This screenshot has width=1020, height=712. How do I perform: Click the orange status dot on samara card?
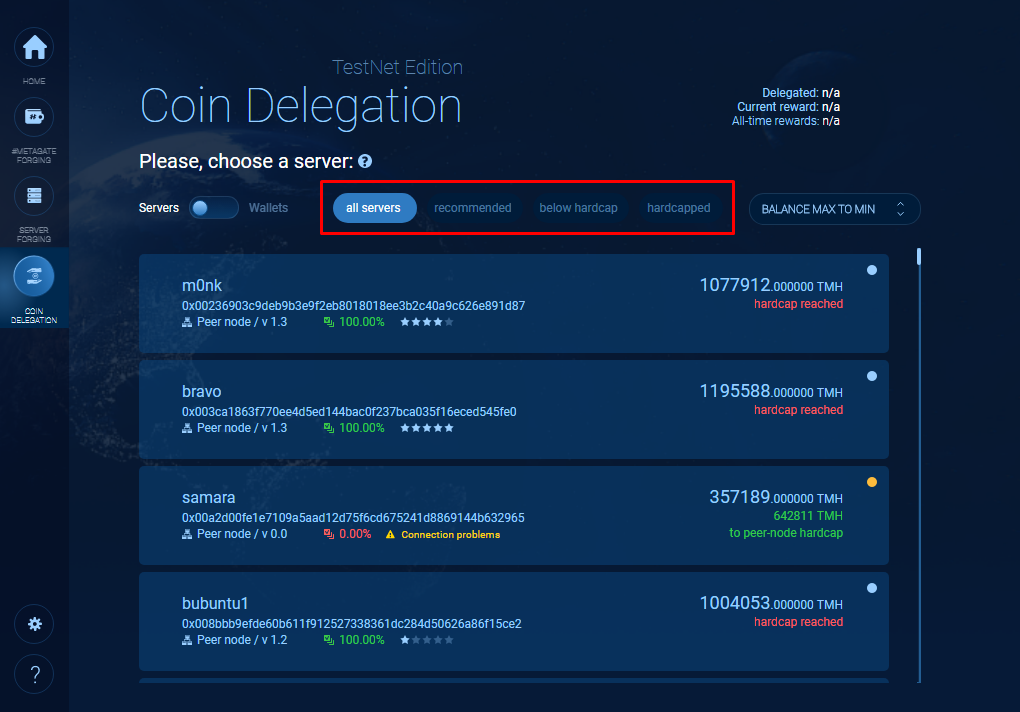[x=872, y=482]
